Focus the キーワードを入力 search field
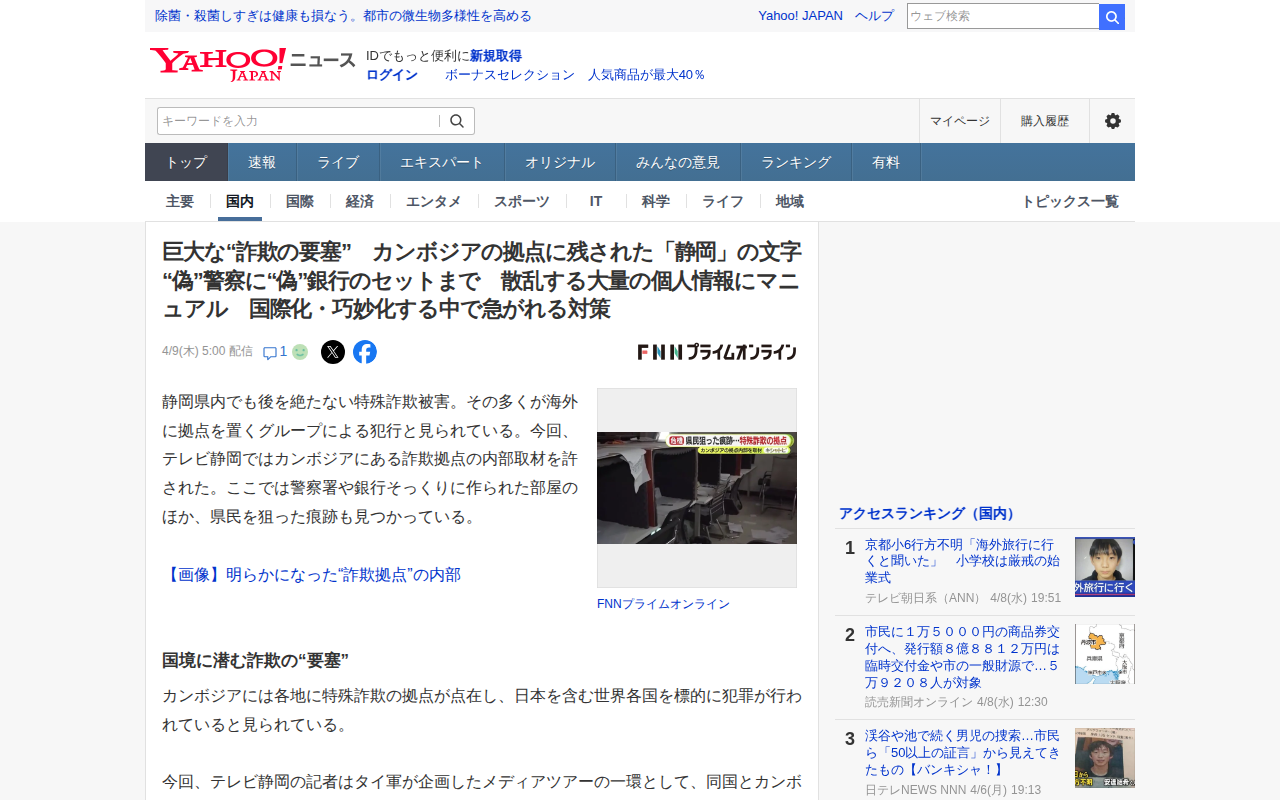The width and height of the screenshot is (1280, 800). click(x=298, y=121)
